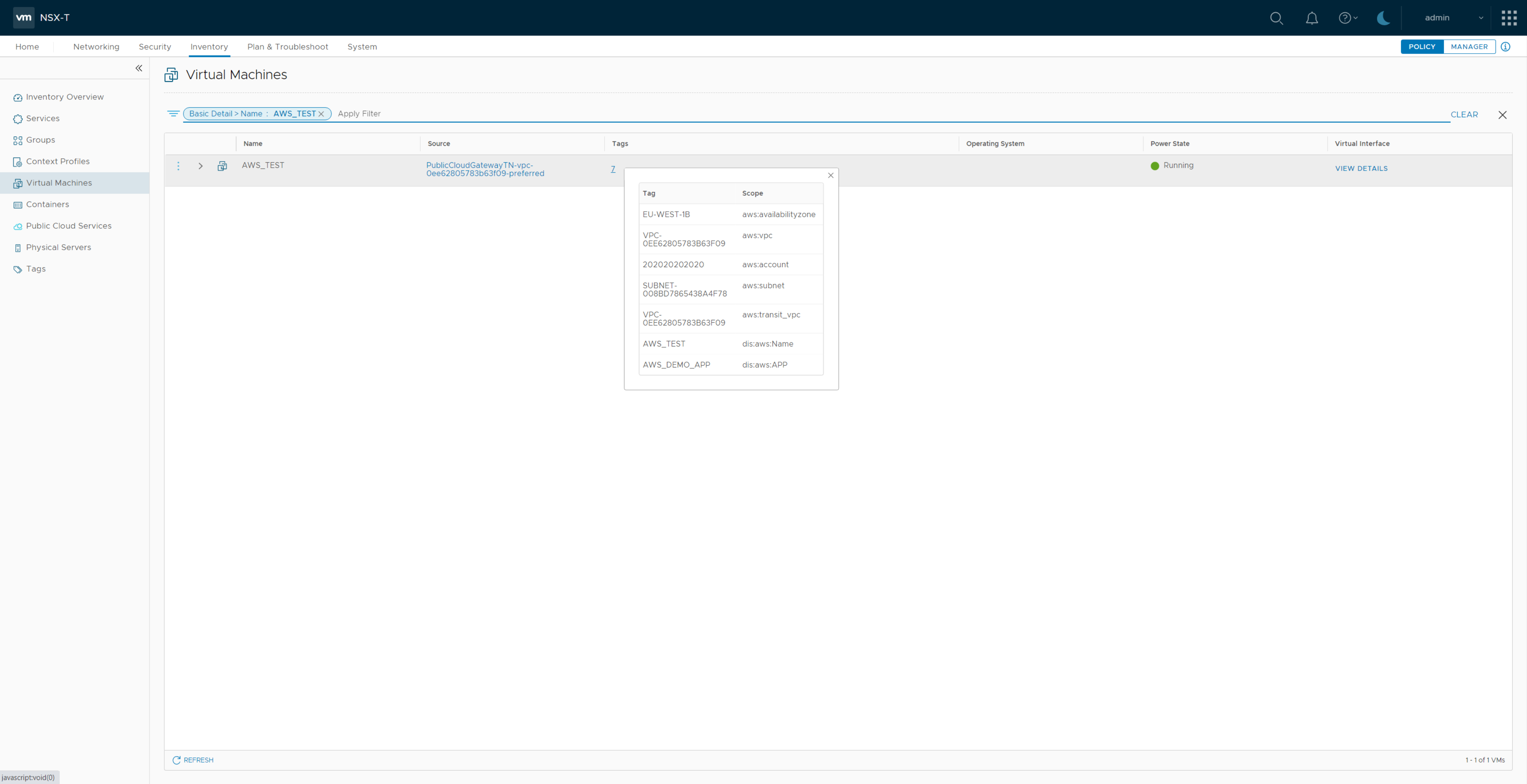The height and width of the screenshot is (784, 1527).
Task: Open the PublicCloudGatewayTN source link
Action: click(485, 169)
